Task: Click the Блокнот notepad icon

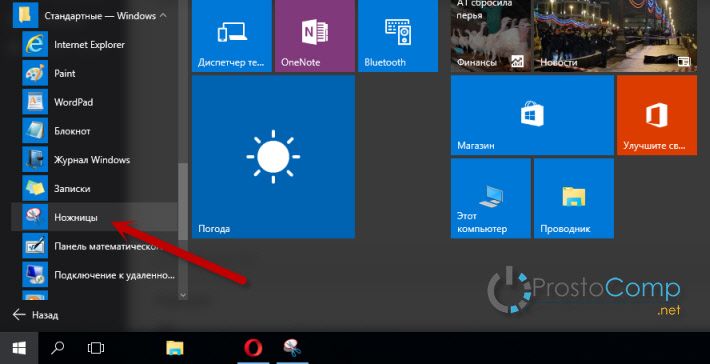Action: pyautogui.click(x=35, y=131)
